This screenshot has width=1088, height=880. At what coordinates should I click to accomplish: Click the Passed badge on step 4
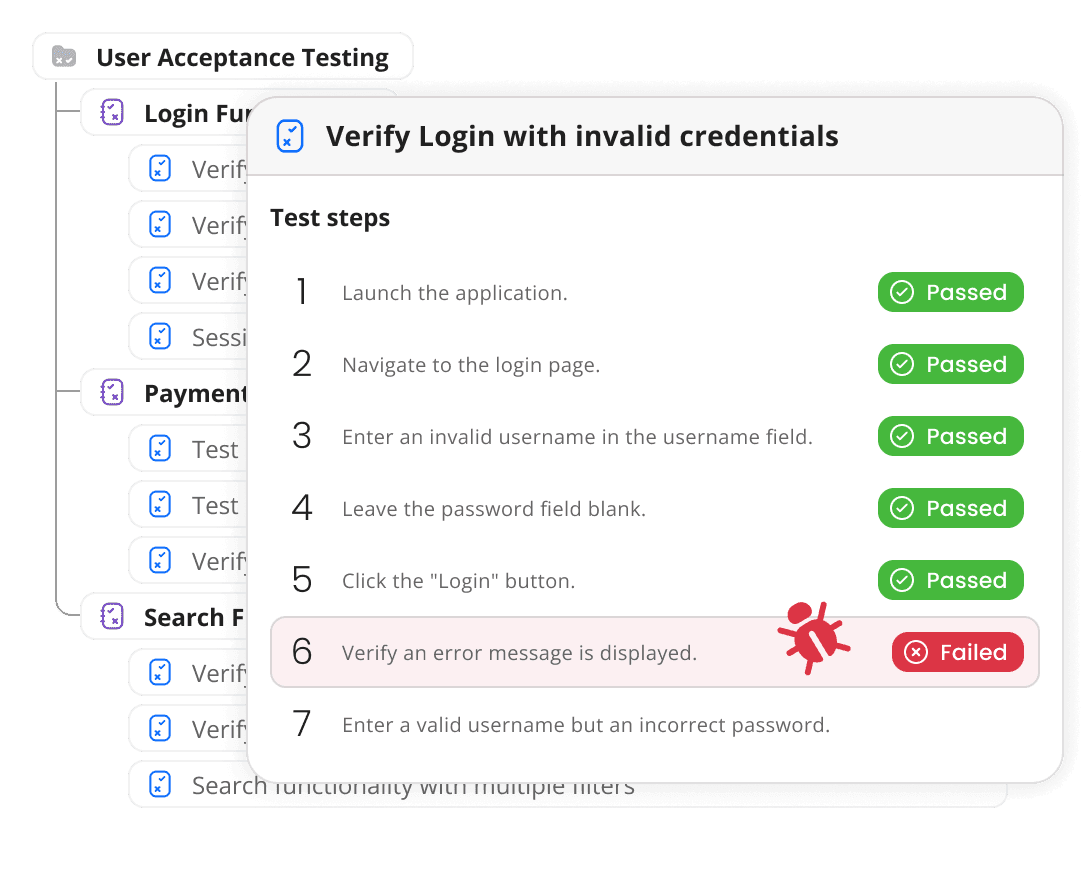[950, 508]
